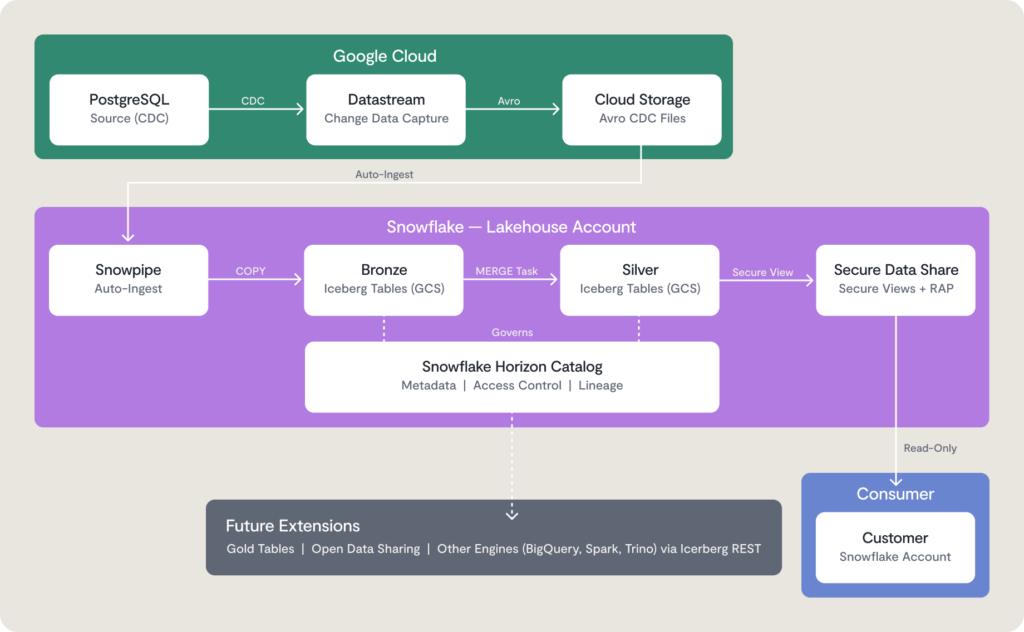Image resolution: width=1024 pixels, height=632 pixels.
Task: Click the Metadata text in Horizon Catalog
Action: click(428, 385)
